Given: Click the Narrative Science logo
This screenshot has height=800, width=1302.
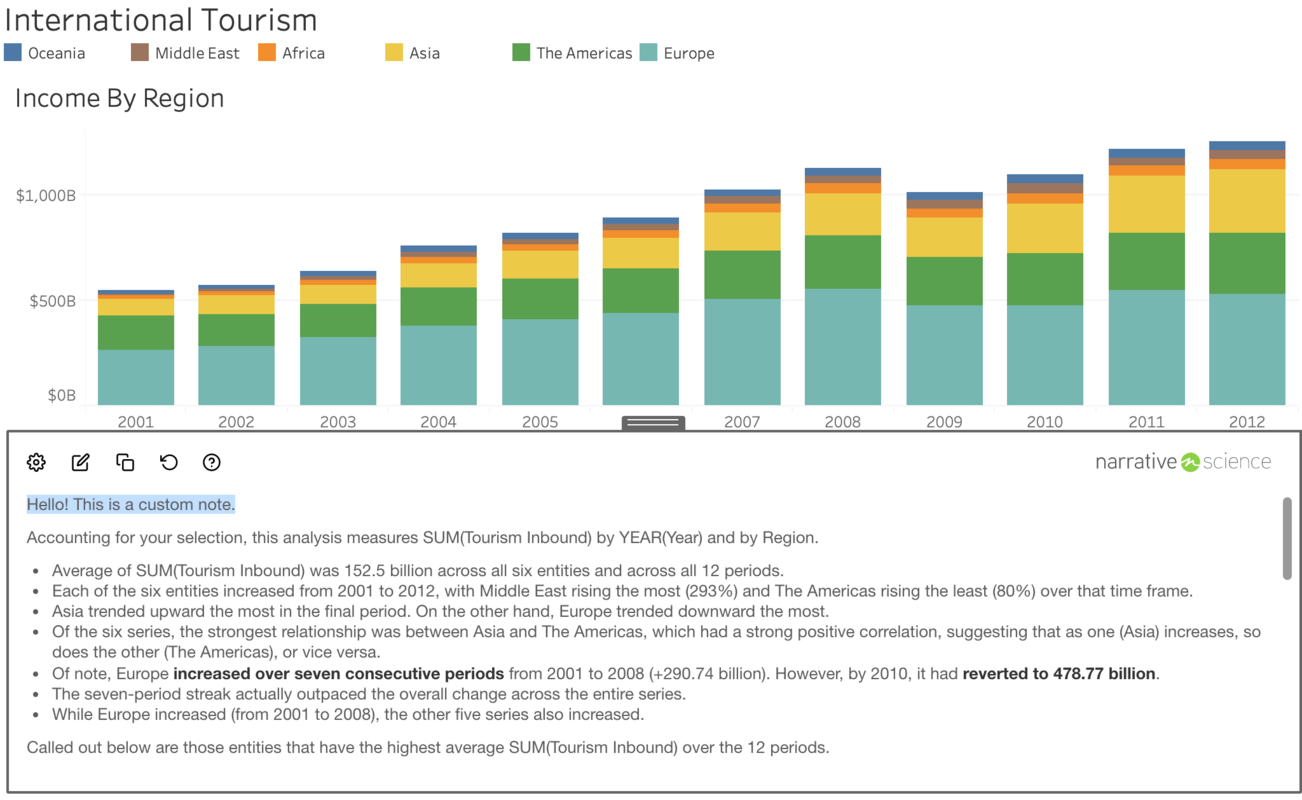Looking at the screenshot, I should point(1183,462).
